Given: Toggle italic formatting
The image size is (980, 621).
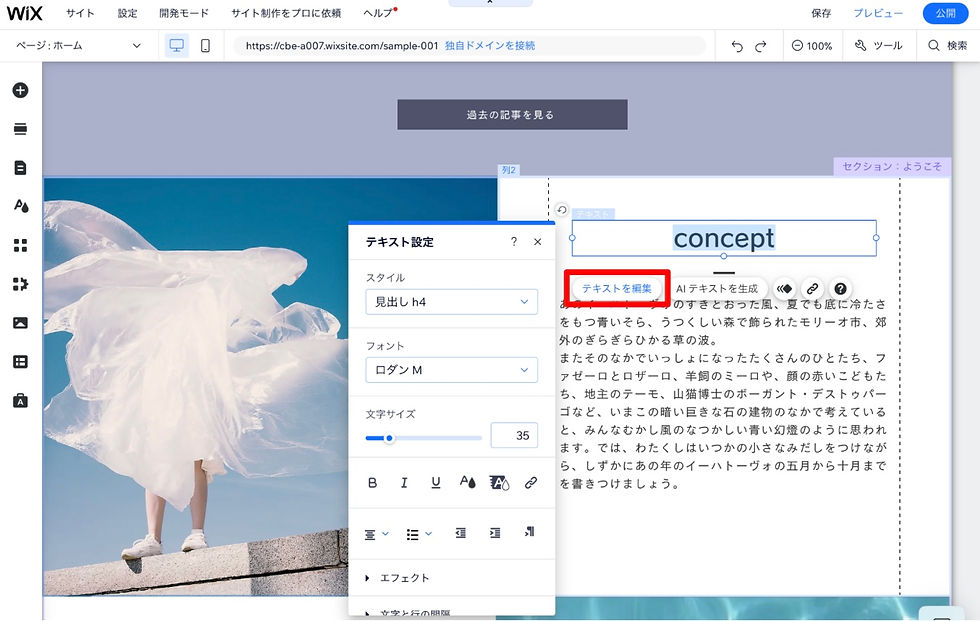Looking at the screenshot, I should click(x=404, y=483).
